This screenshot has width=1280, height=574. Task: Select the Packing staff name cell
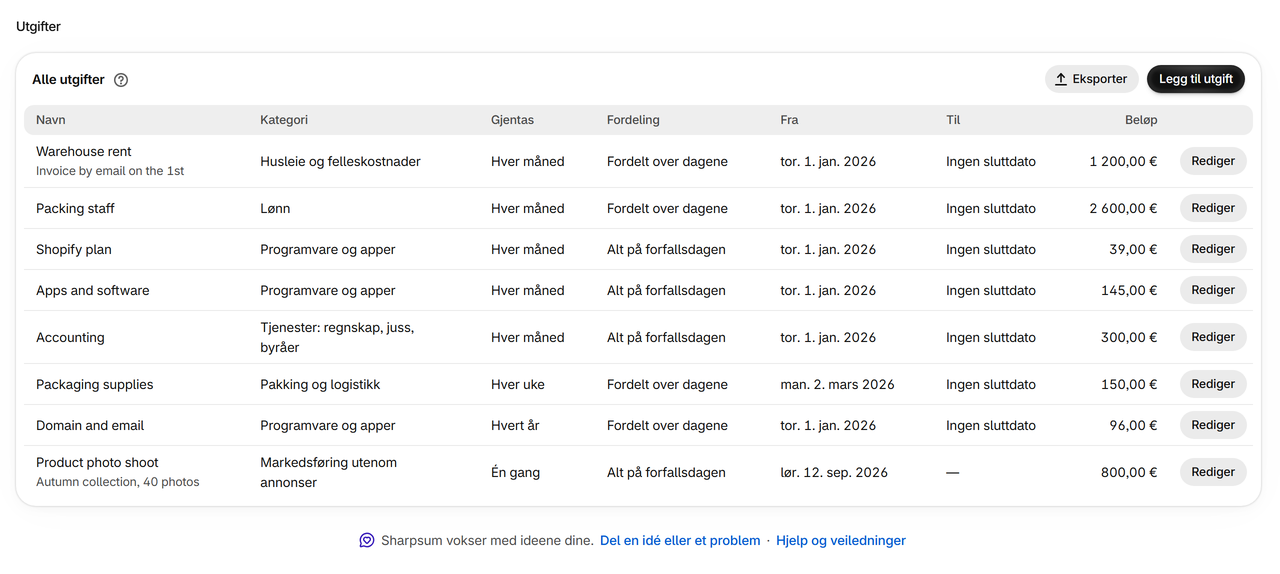tap(75, 208)
